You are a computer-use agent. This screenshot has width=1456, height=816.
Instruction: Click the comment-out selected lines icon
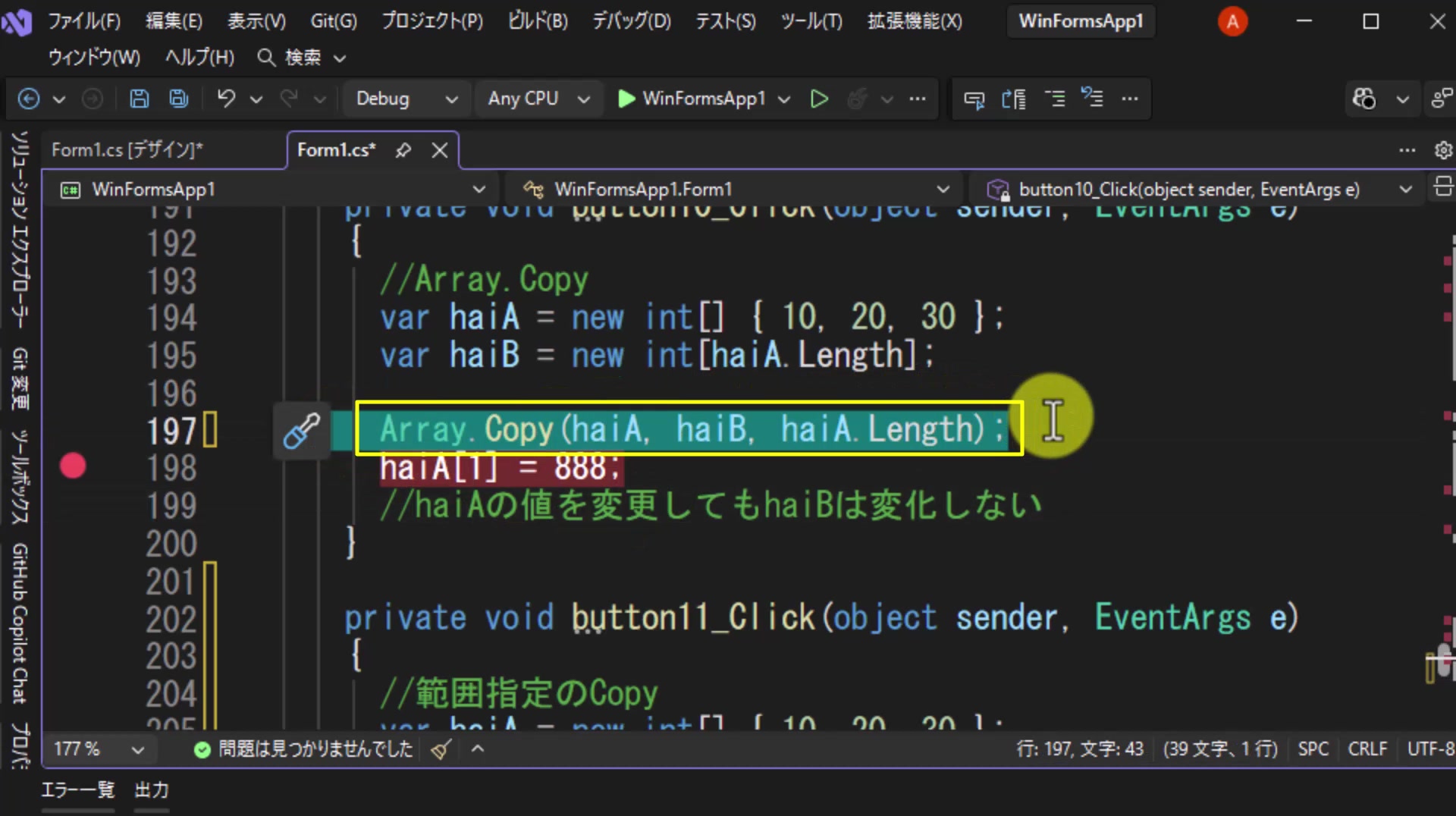coord(1055,99)
